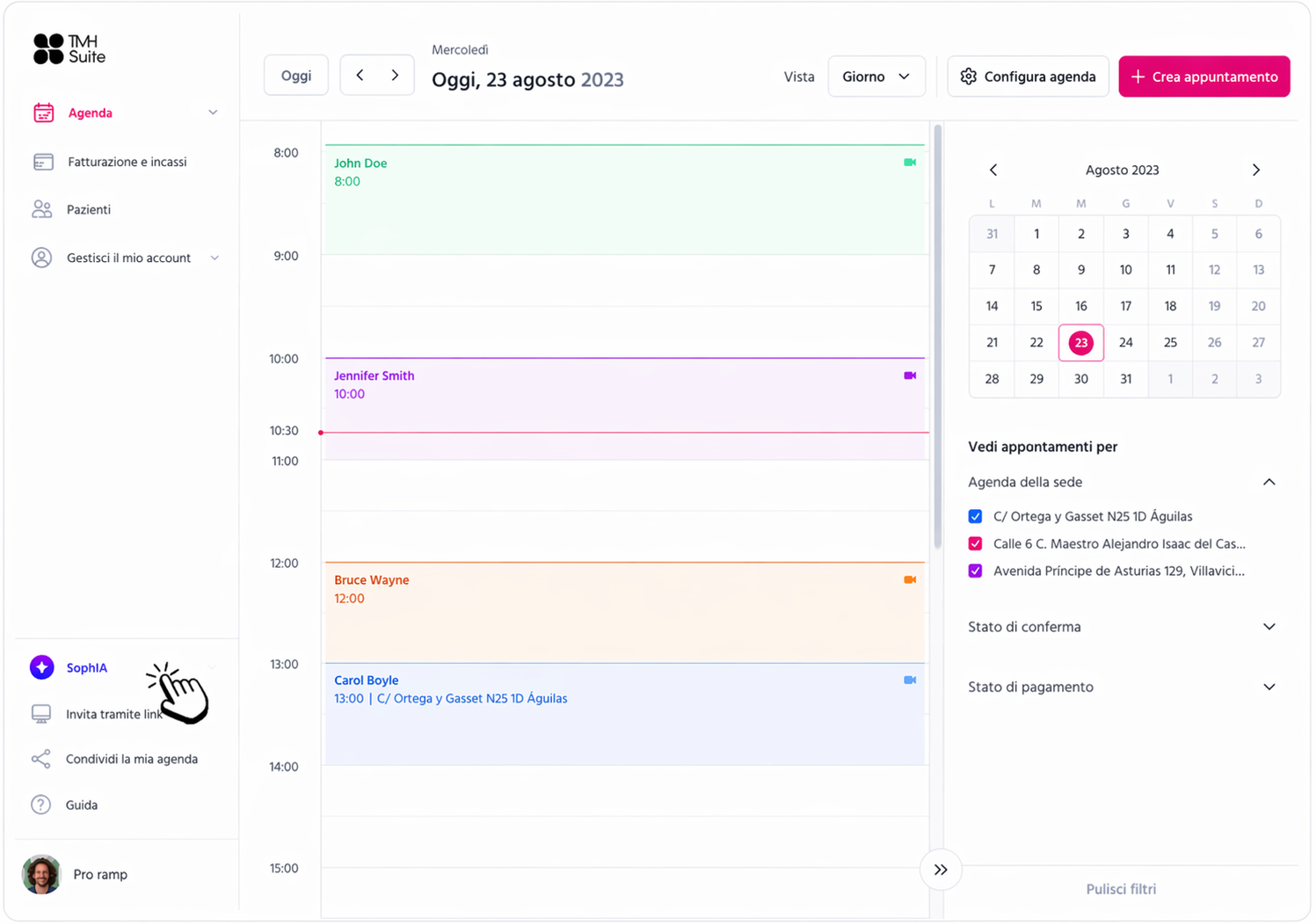
Task: Click the Guida question mark icon
Action: click(x=40, y=804)
